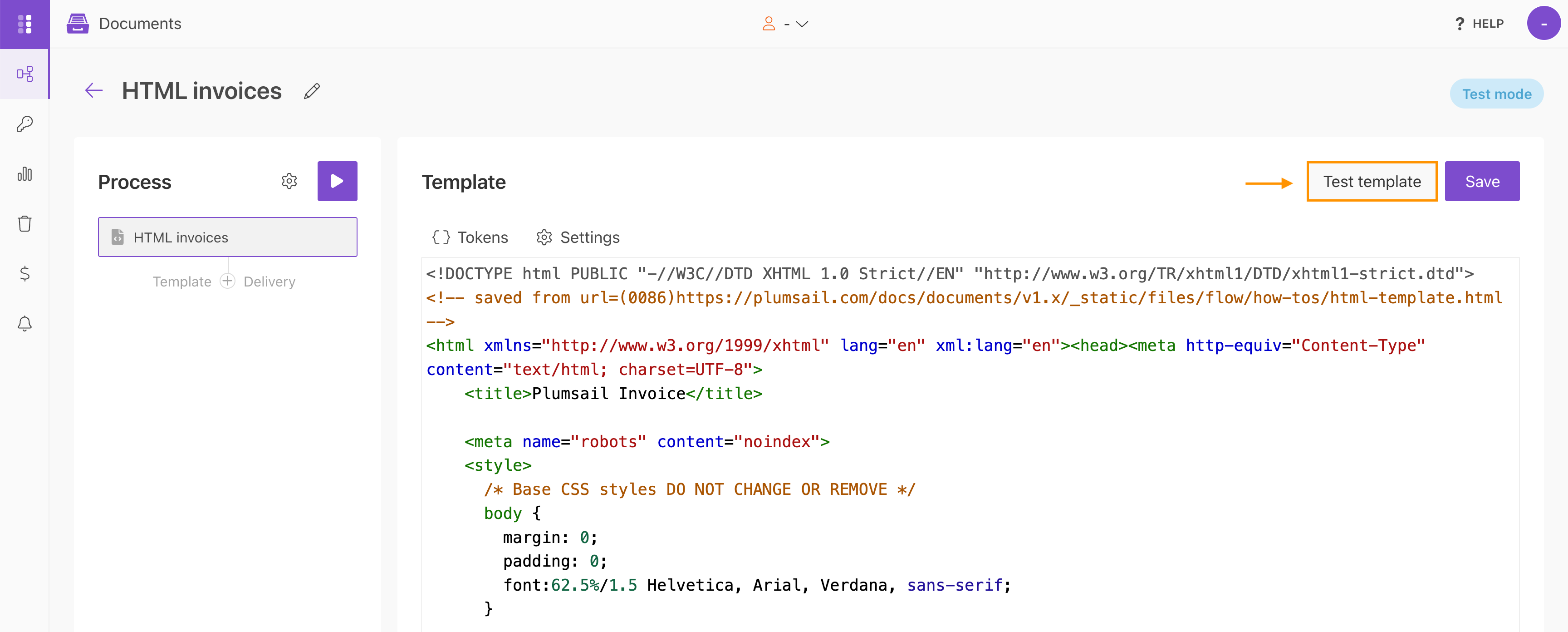
Task: Run the process with play button
Action: [x=337, y=181]
